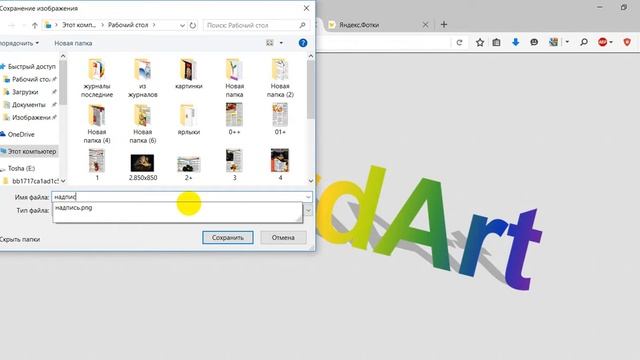This screenshot has width=640, height=360.
Task: Select the Новая папка (2) folder
Action: (280, 78)
